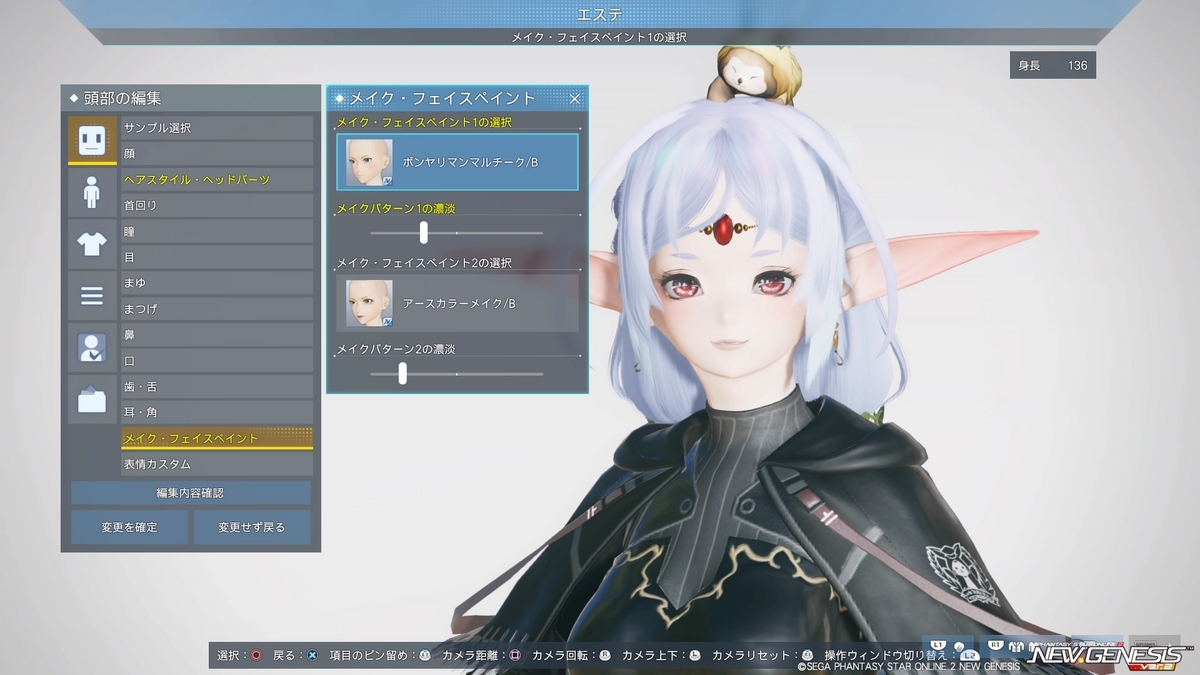Viewport: 1200px width, 675px height.
Task: Open ヘアスタイル・ヘッドパーツ entry
Action: coord(217,180)
